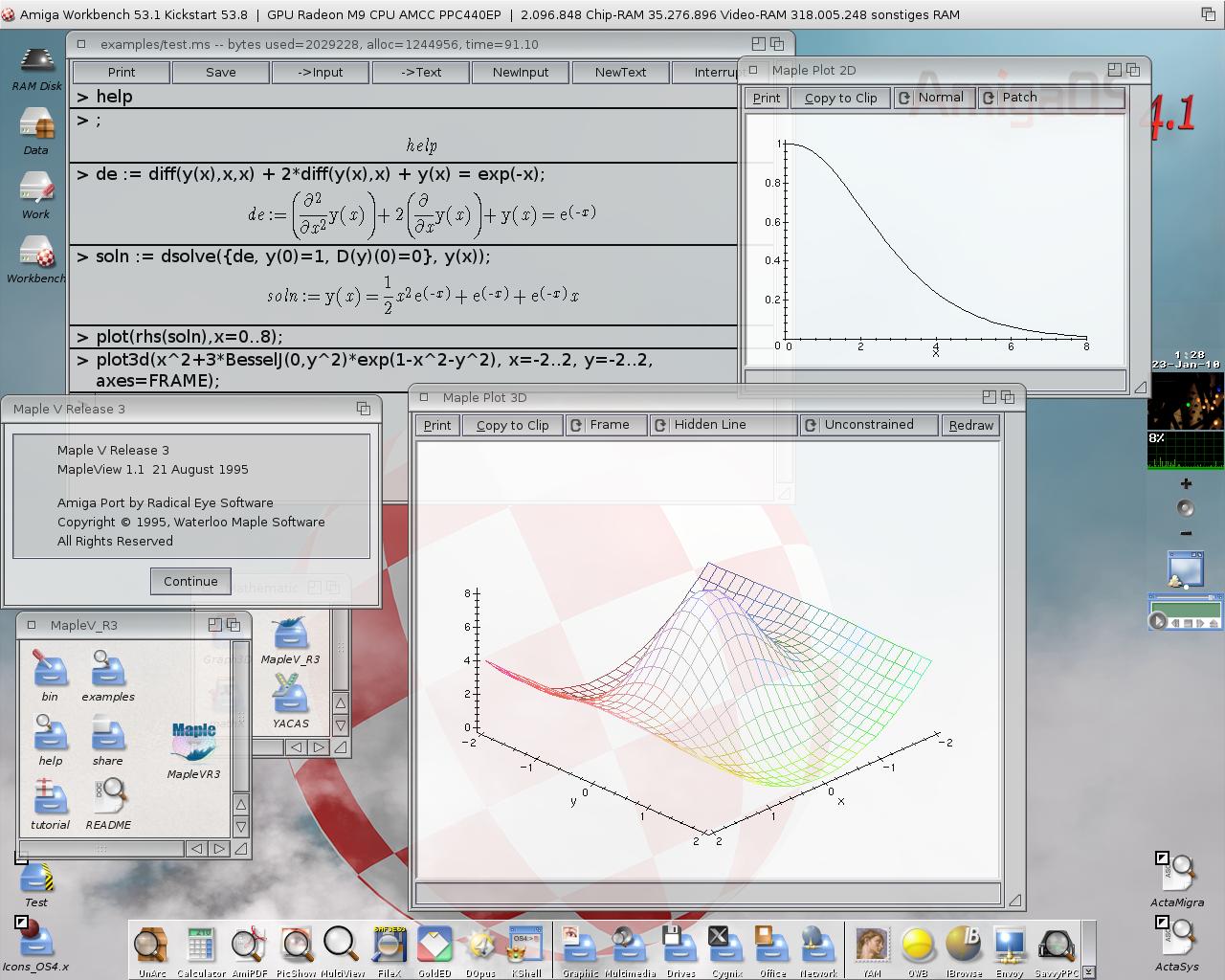Click the MapleV_R3 window's vertical scrollbar down arrow
The width and height of the screenshot is (1225, 980).
pyautogui.click(x=241, y=827)
